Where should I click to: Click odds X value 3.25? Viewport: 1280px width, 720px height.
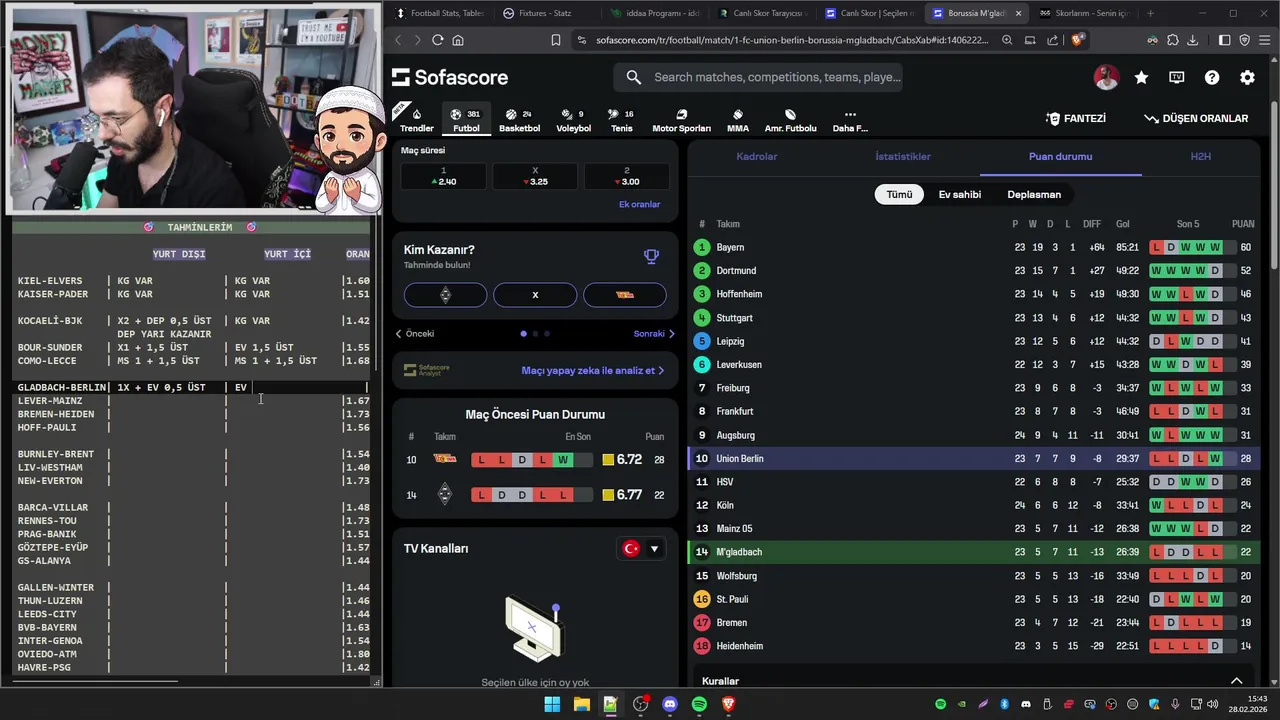(535, 176)
